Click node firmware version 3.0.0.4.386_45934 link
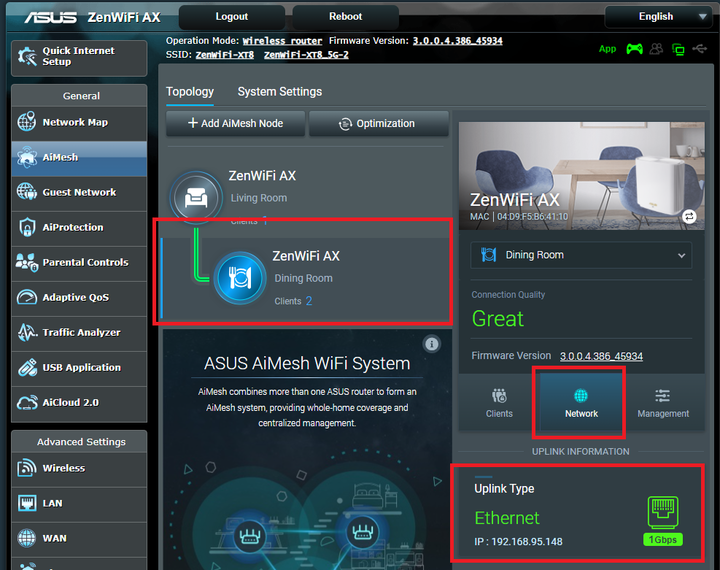Screen dimensions: 720x570 [x=601, y=356]
